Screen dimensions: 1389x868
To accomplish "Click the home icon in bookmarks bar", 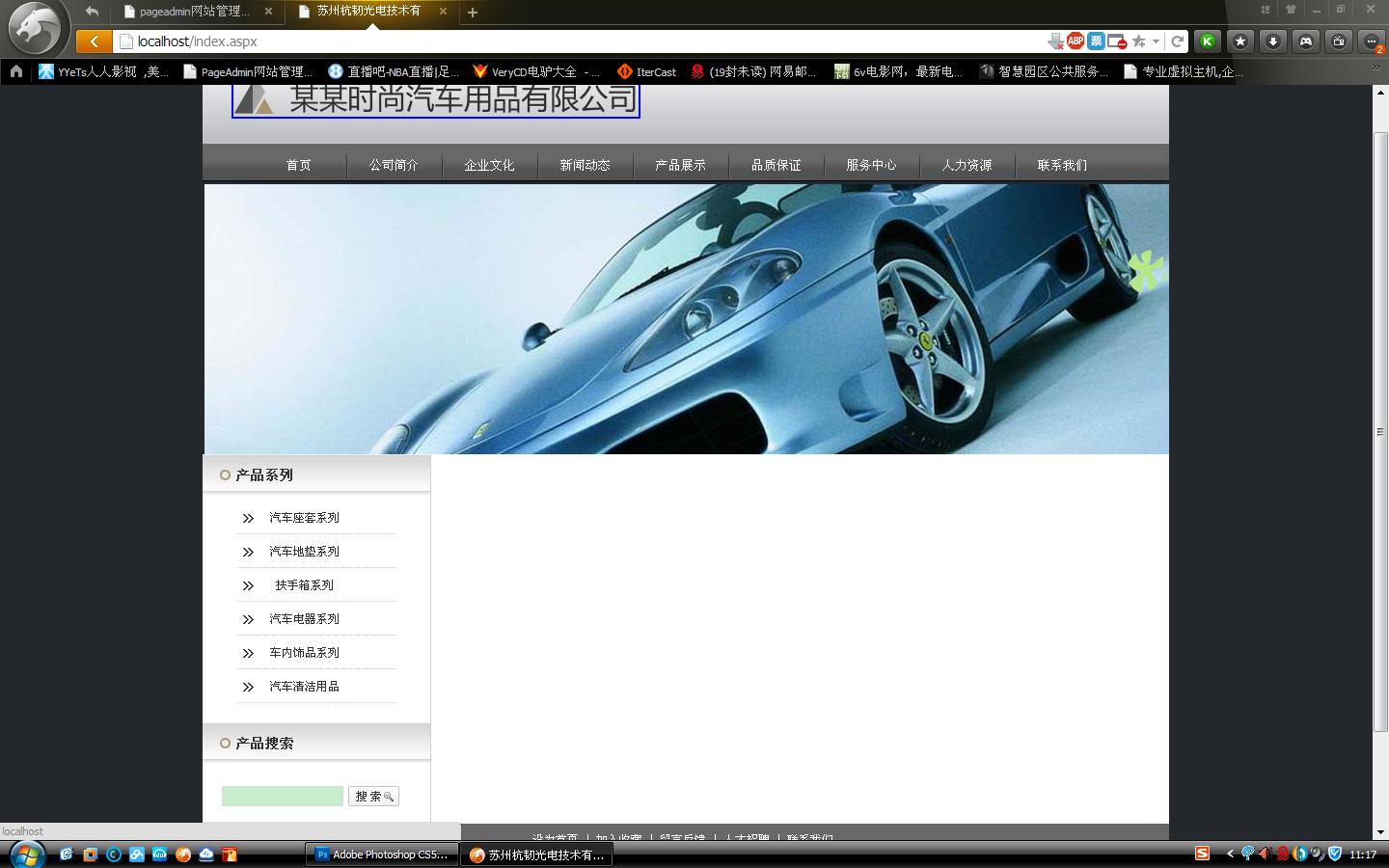I will click(16, 71).
